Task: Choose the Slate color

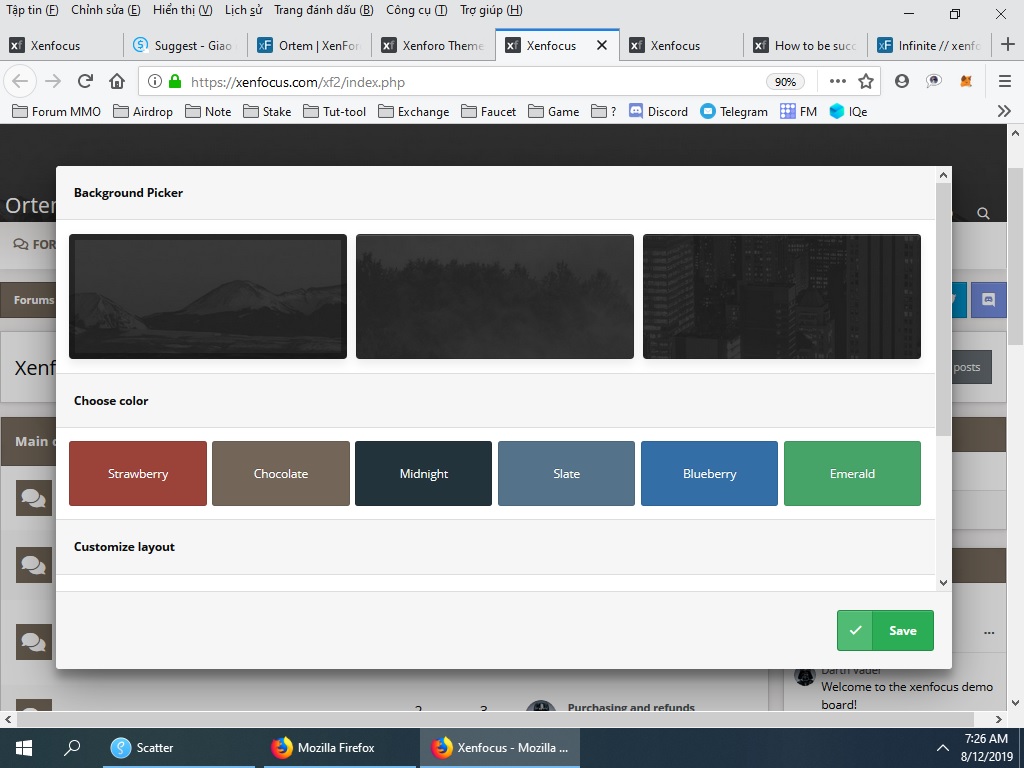Action: [x=566, y=473]
